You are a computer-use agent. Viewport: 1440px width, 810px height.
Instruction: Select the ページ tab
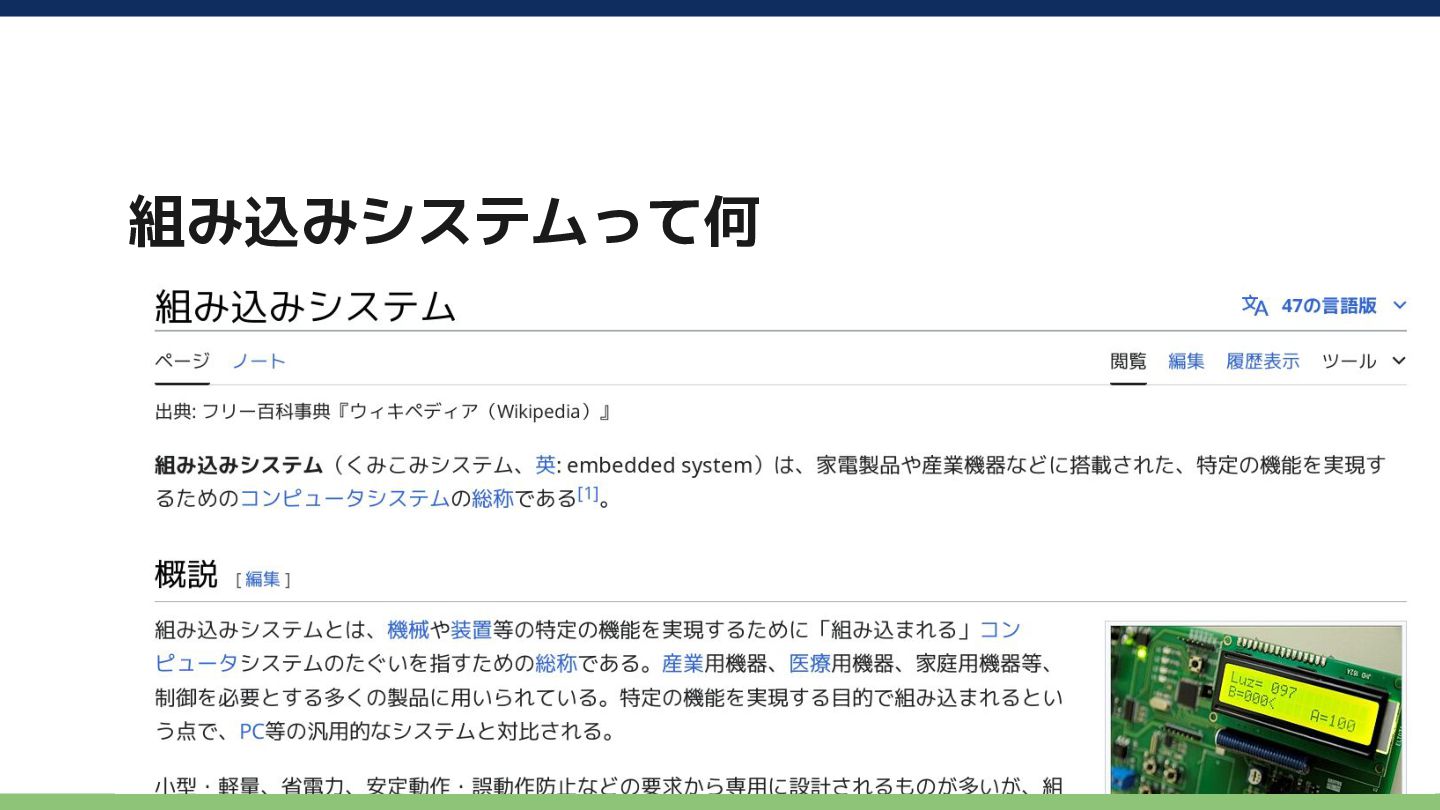pos(182,361)
